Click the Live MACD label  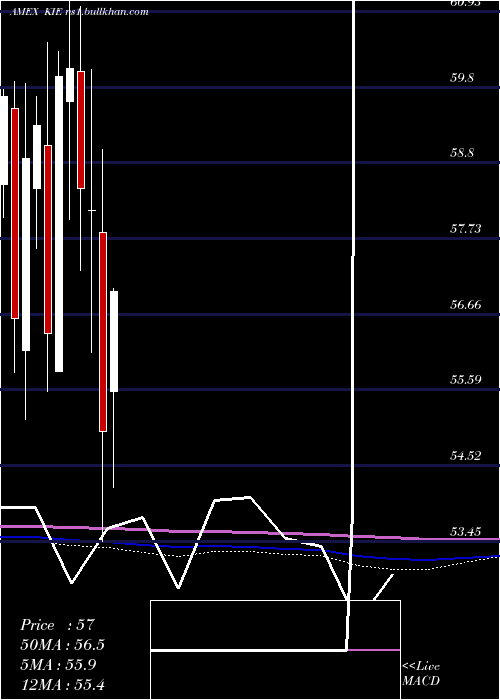(x=421, y=674)
